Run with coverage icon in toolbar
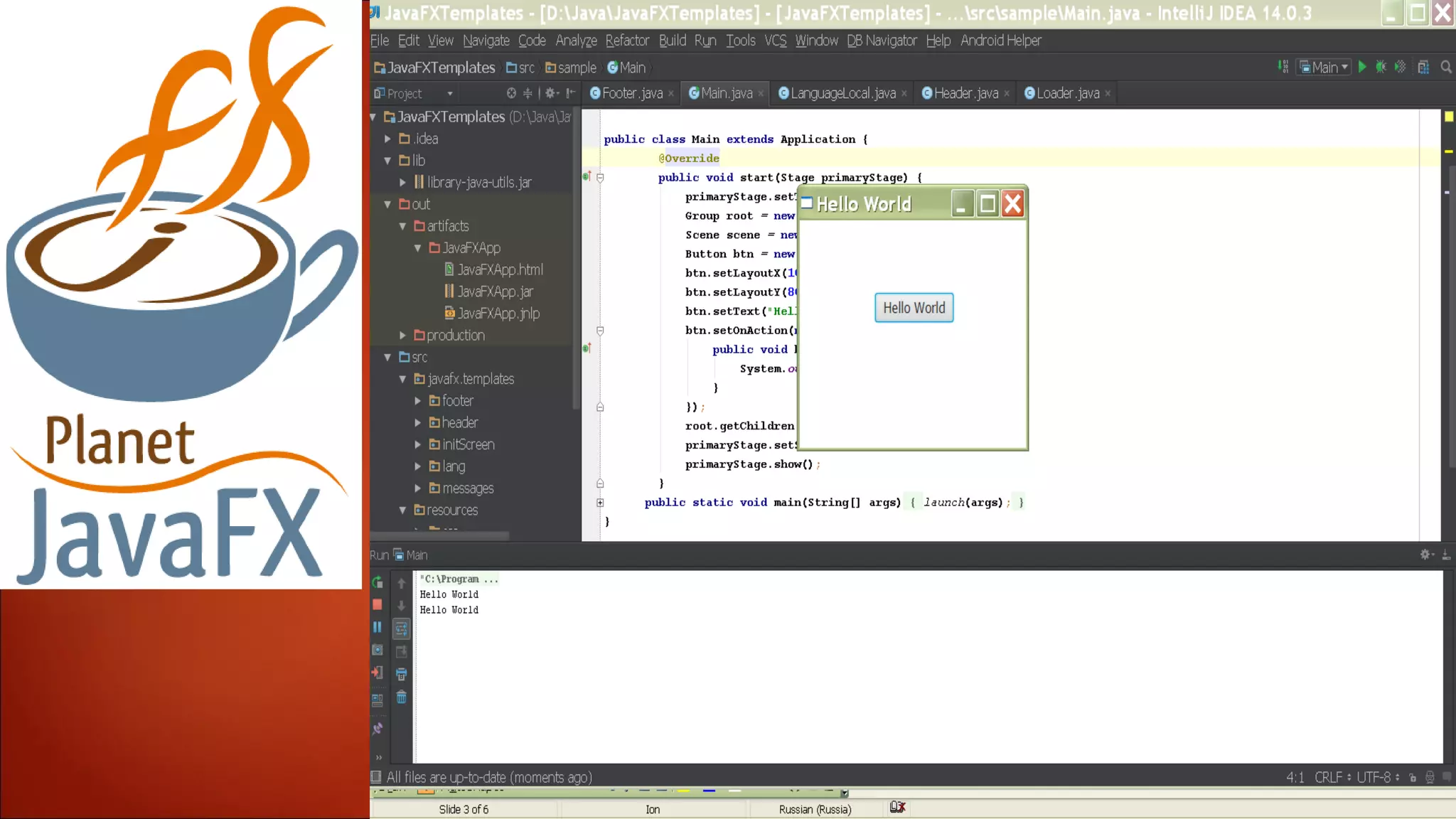Screen dimensions: 1456x819 1400,67
